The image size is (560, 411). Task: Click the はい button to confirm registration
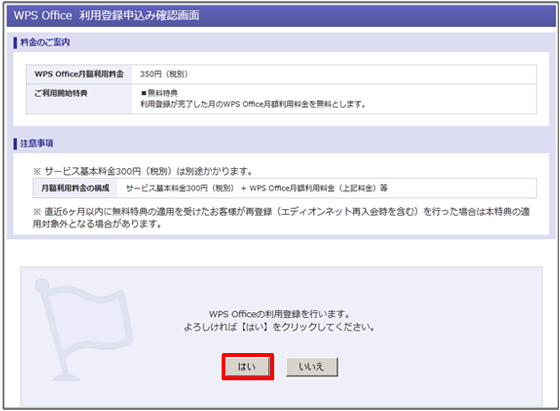(248, 367)
